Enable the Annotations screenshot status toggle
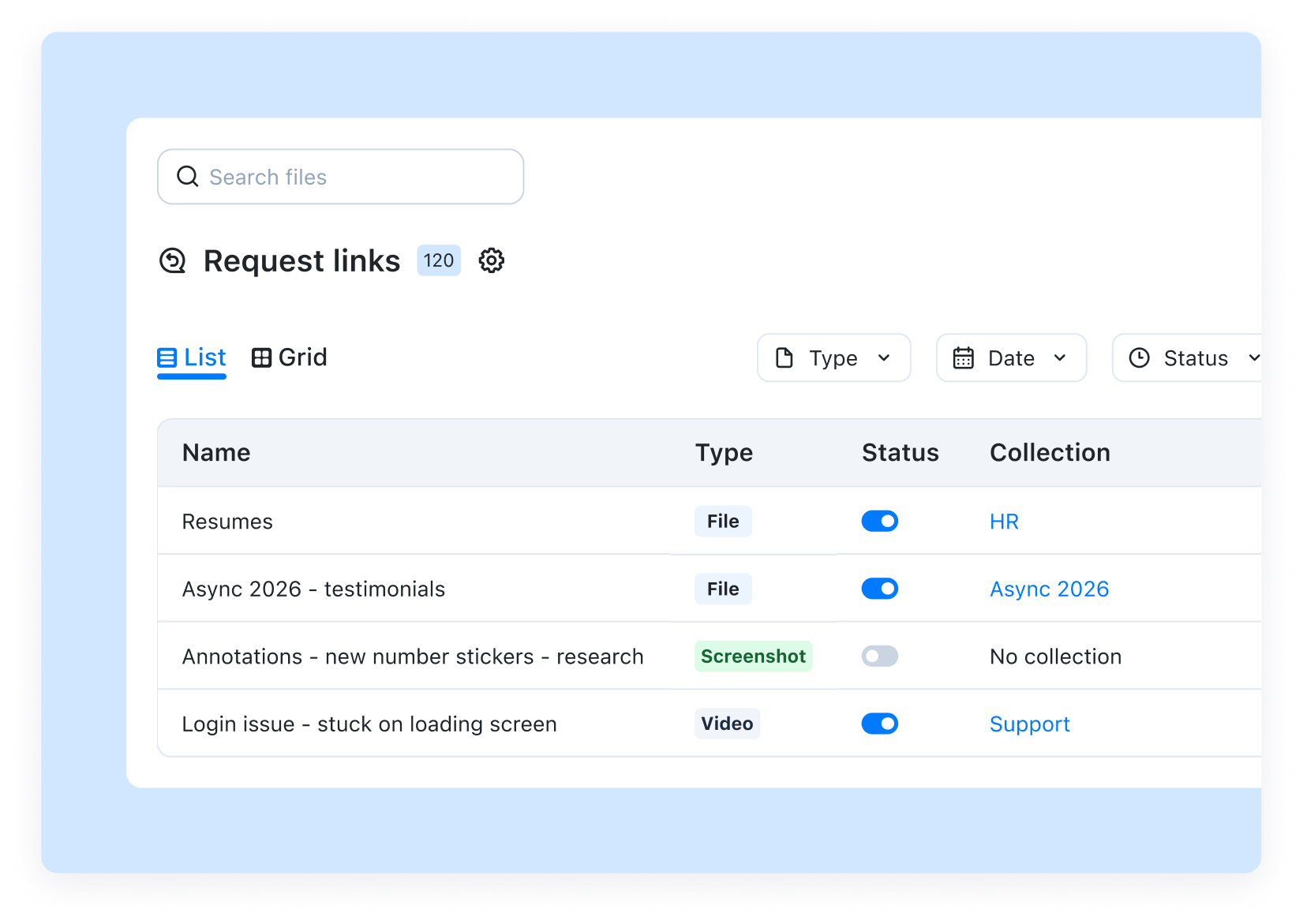This screenshot has height=924, width=1303. point(879,656)
